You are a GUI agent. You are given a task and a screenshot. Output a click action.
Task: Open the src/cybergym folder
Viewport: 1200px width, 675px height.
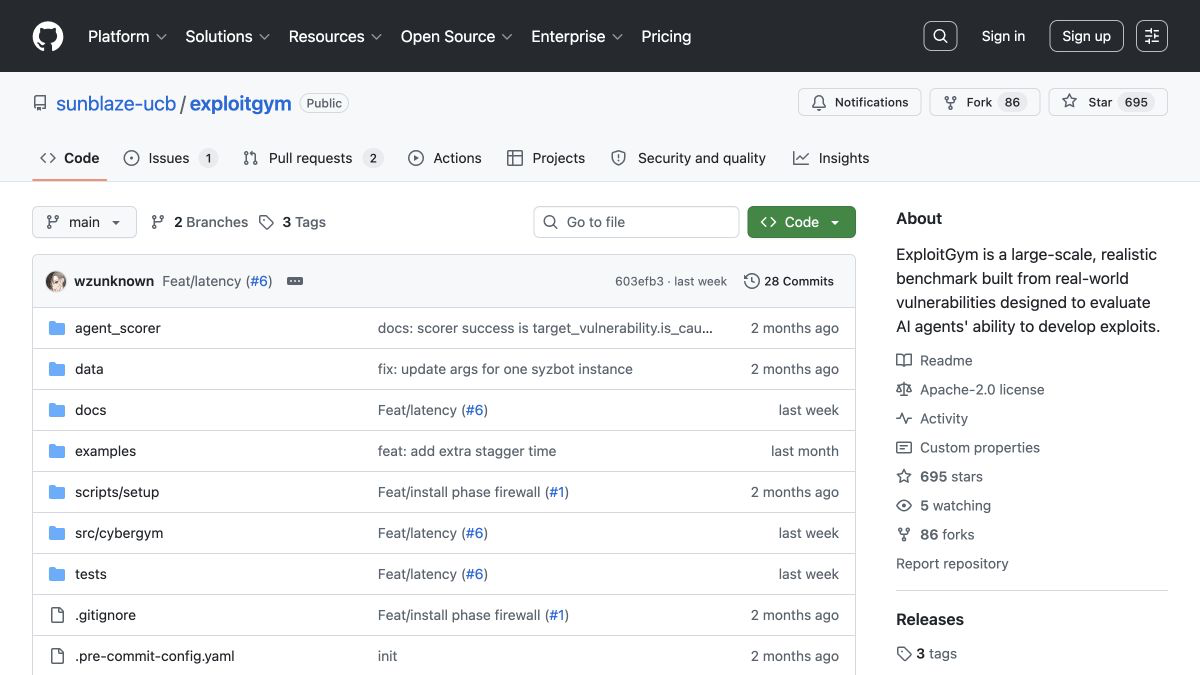pyautogui.click(x=119, y=533)
